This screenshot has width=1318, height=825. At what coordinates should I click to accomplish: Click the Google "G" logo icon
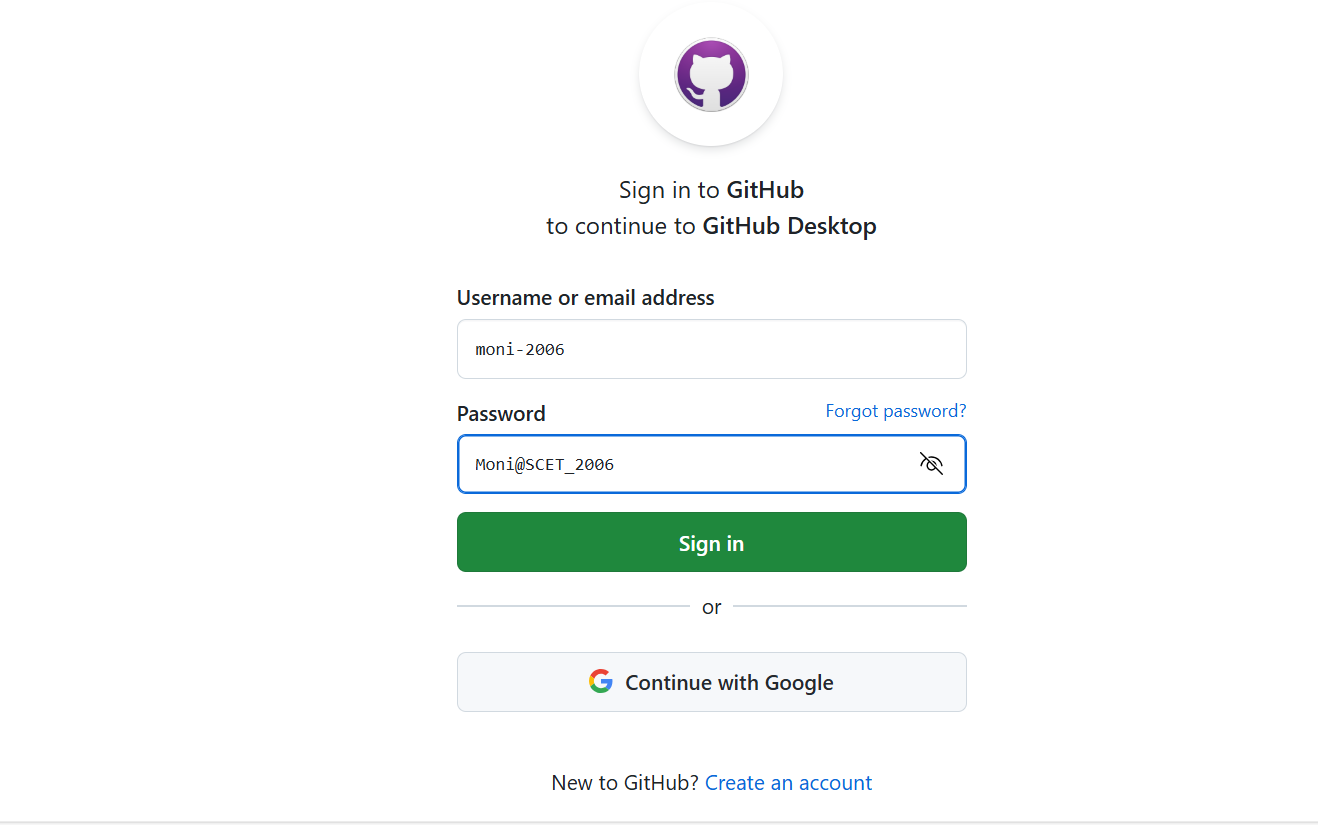coord(600,682)
